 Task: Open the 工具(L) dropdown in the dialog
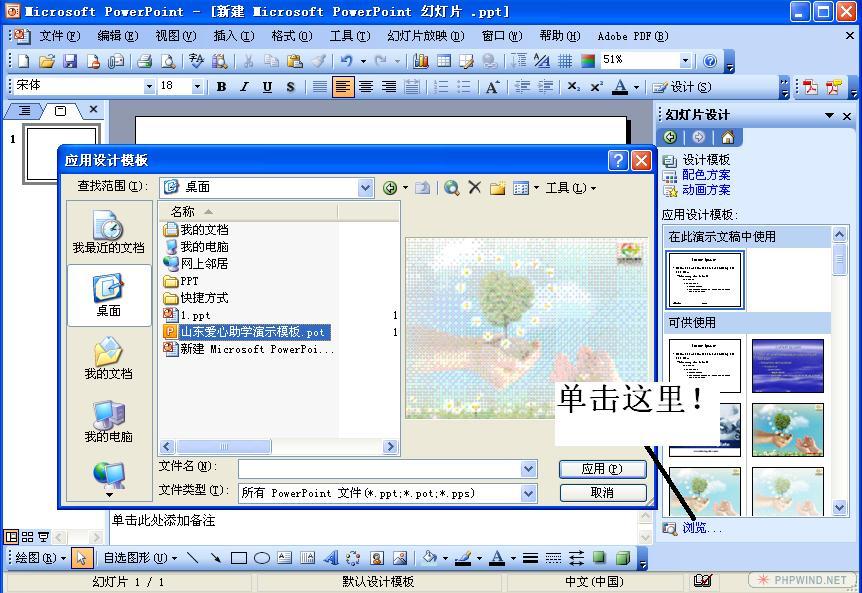point(571,189)
